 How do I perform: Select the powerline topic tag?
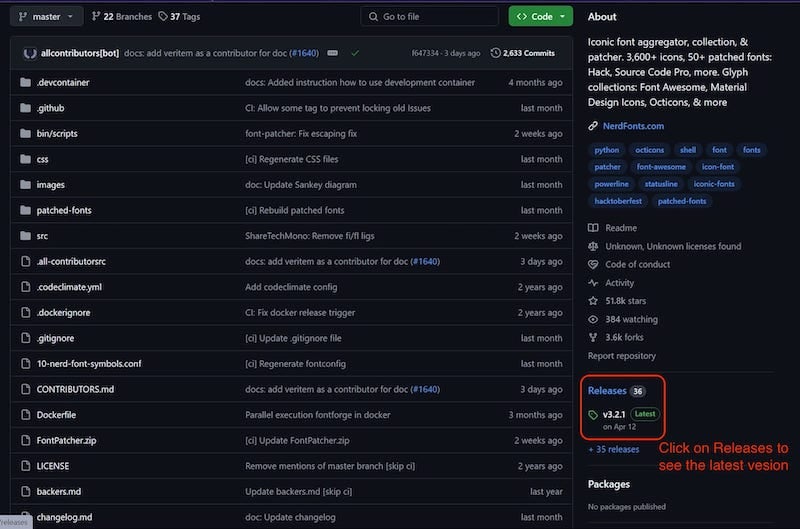pos(611,184)
